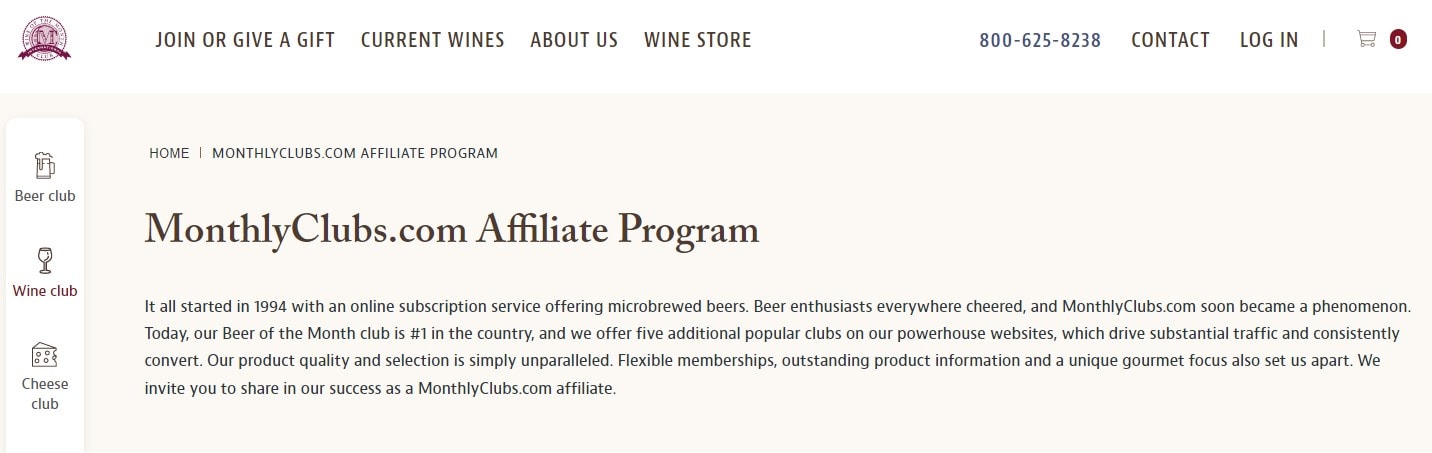Open the Join or Give a Gift menu
The width and height of the screenshot is (1432, 453).
tap(245, 40)
